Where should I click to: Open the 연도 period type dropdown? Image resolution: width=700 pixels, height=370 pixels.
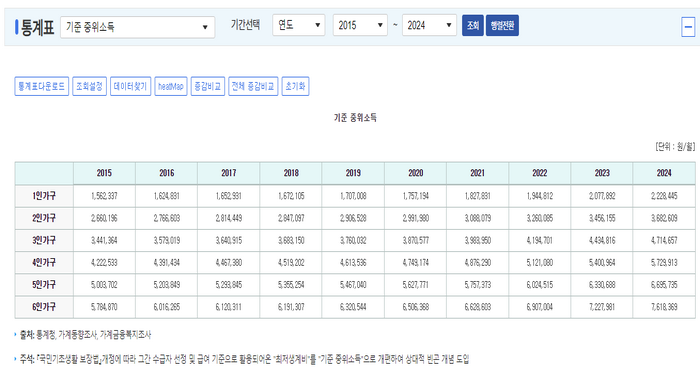[299, 25]
